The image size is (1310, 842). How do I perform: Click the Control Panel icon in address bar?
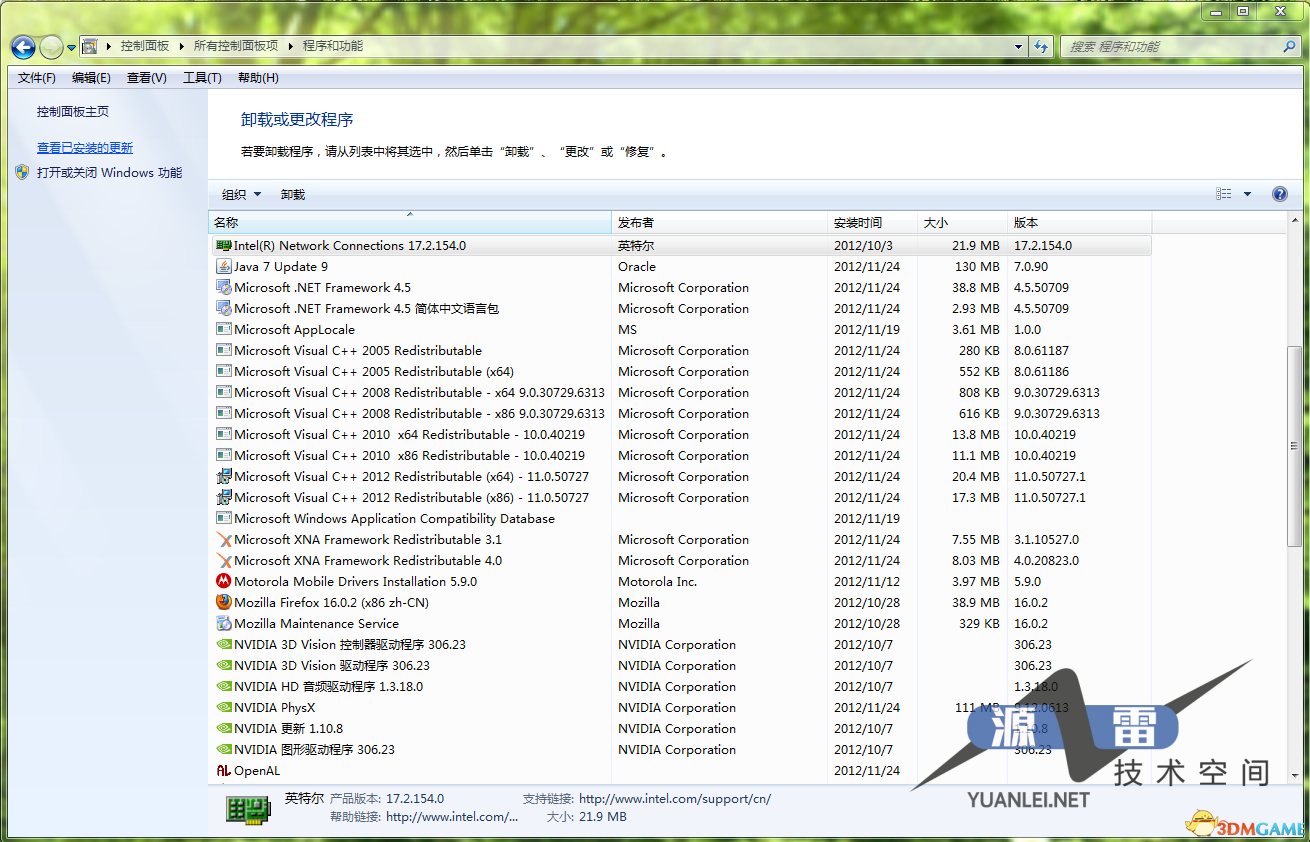pos(90,46)
